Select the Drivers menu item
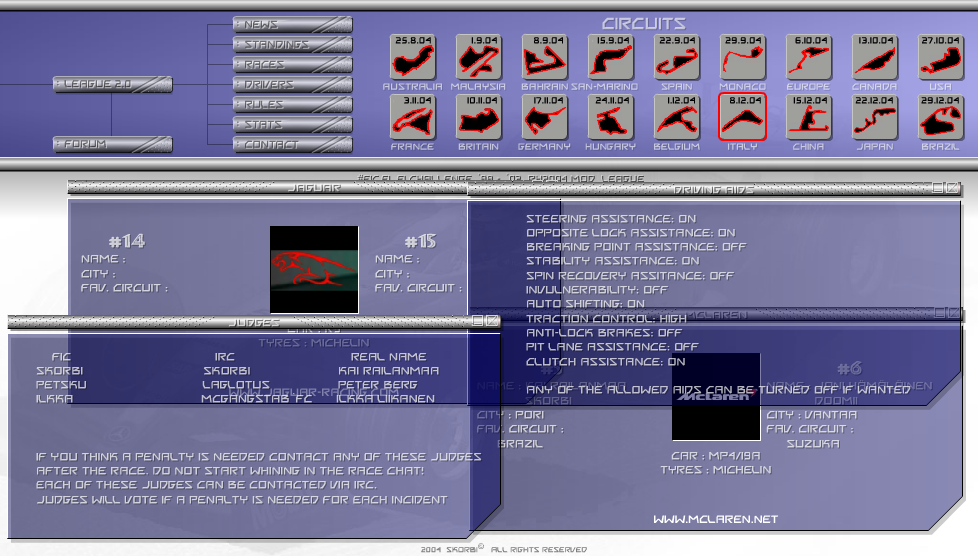Viewport: 978px width, 556px height. [x=293, y=84]
